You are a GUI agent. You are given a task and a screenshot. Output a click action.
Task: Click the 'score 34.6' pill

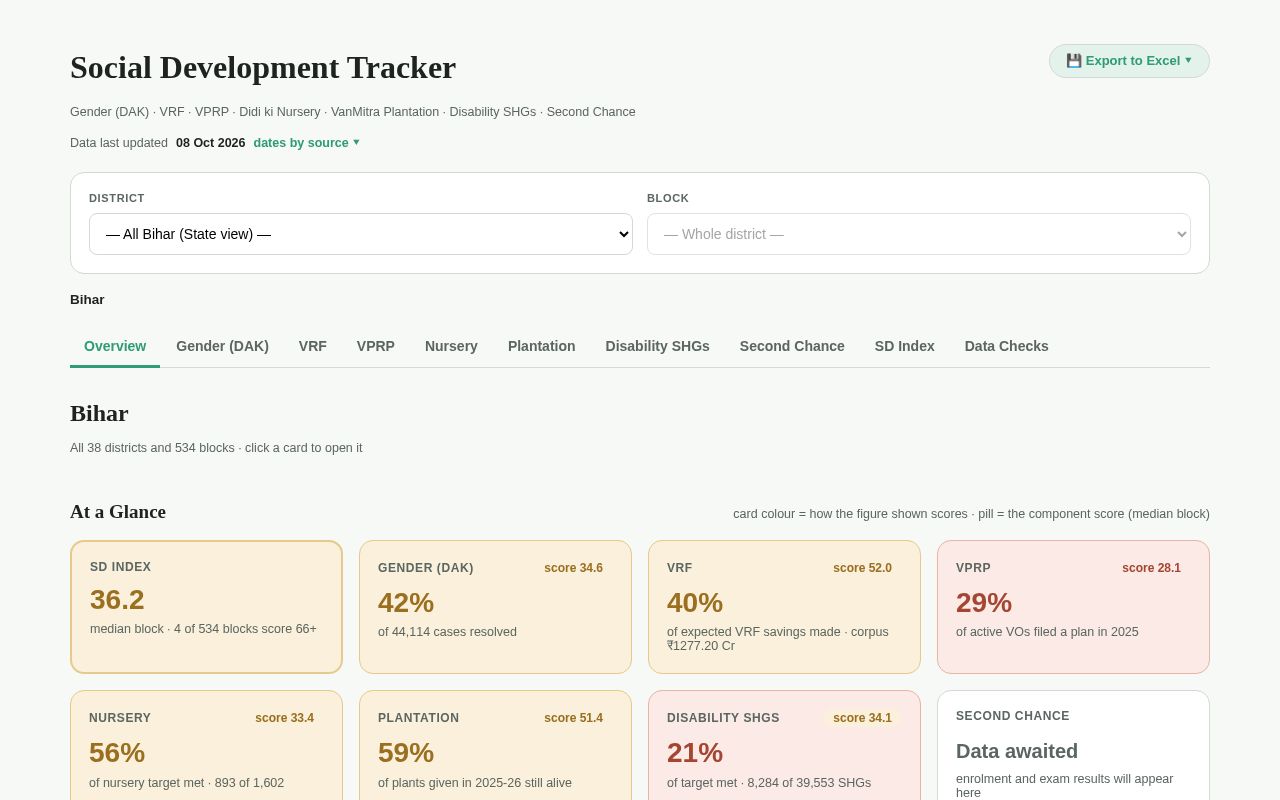coord(573,568)
